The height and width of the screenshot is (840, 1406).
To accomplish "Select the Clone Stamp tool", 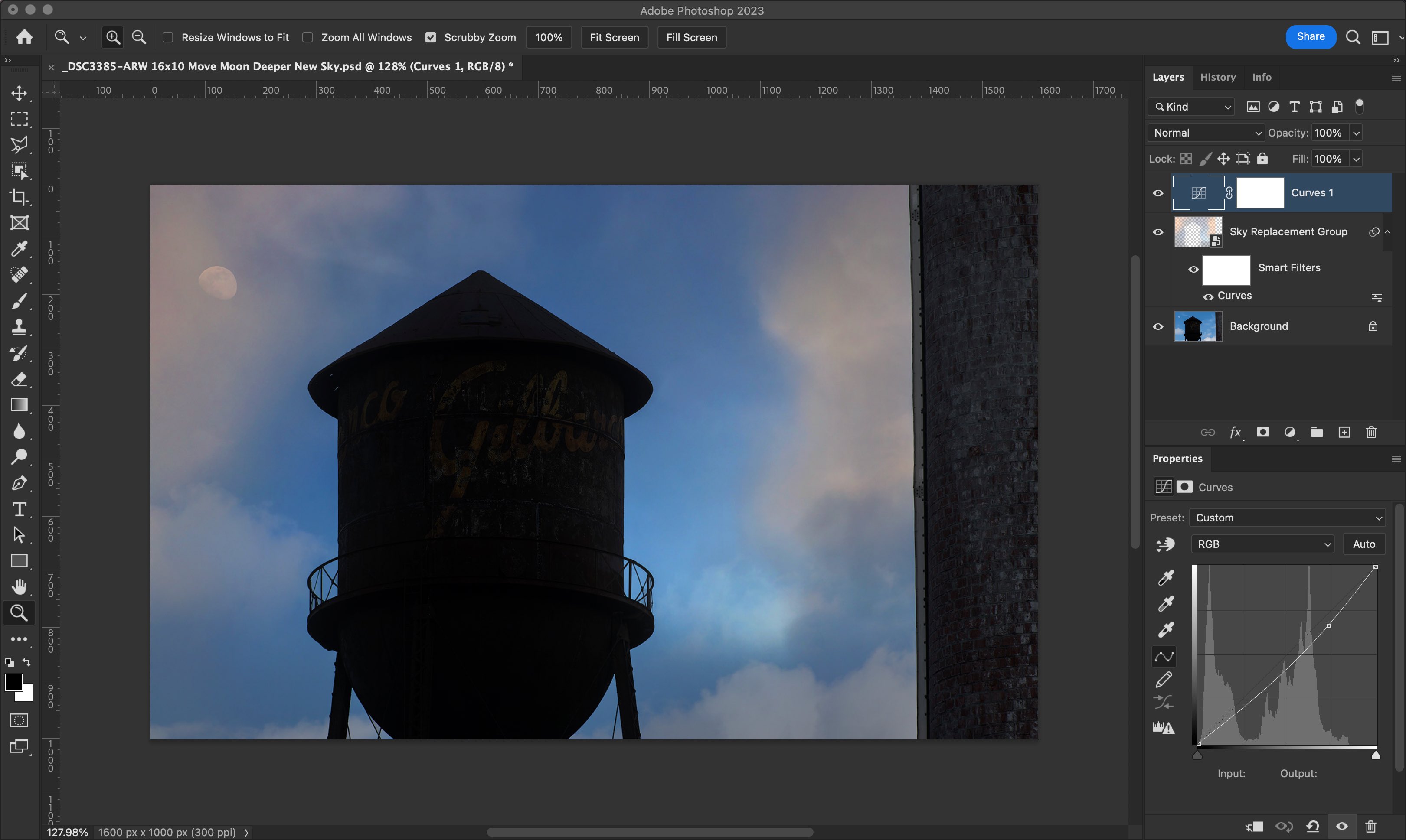I will point(19,327).
